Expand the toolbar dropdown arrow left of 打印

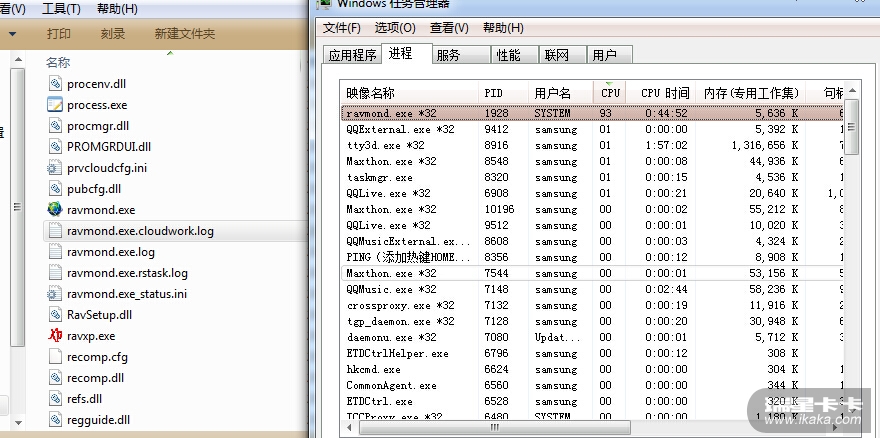click(x=12, y=34)
